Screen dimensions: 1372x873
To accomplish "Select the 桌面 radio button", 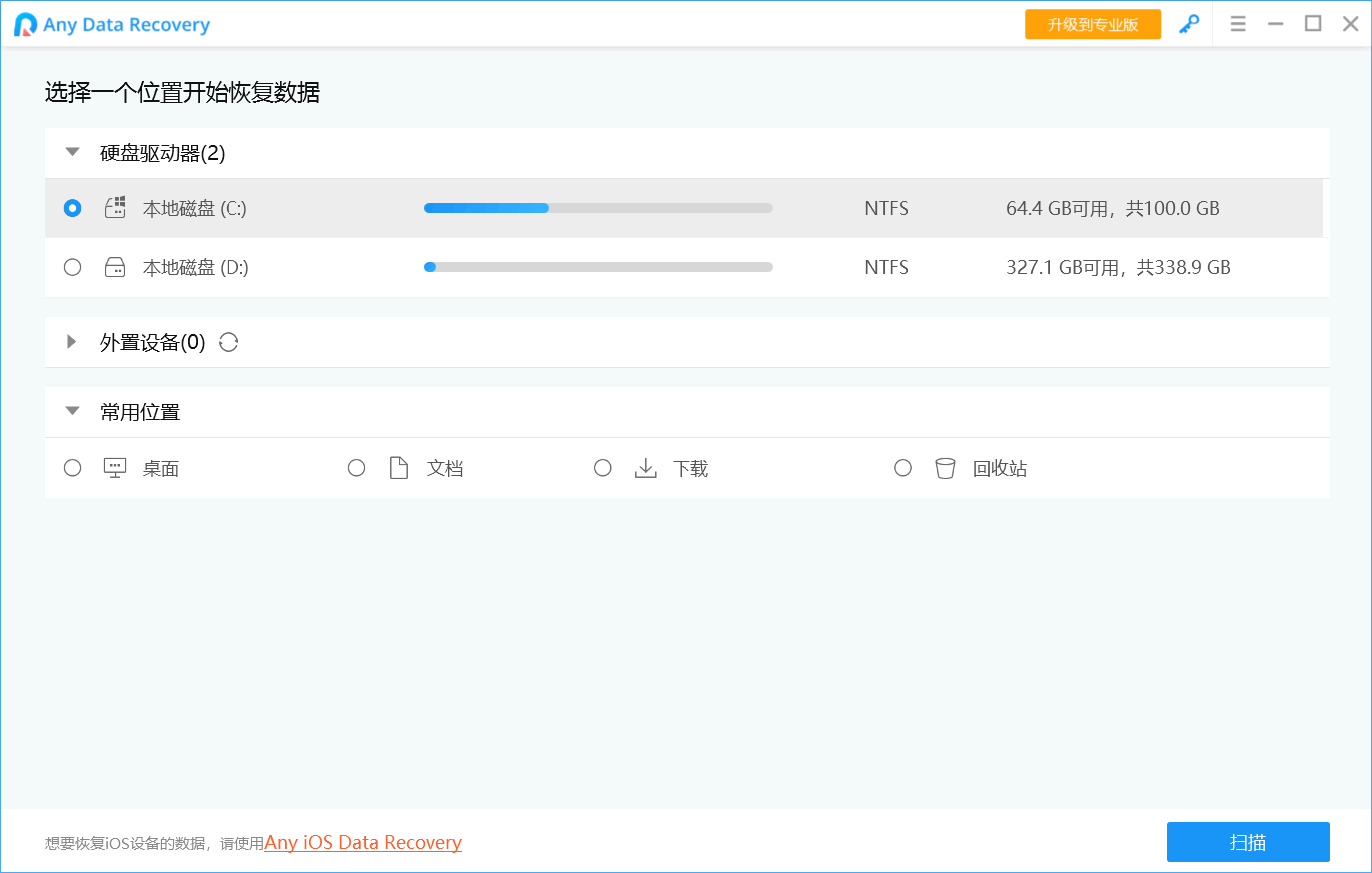I will (x=72, y=468).
